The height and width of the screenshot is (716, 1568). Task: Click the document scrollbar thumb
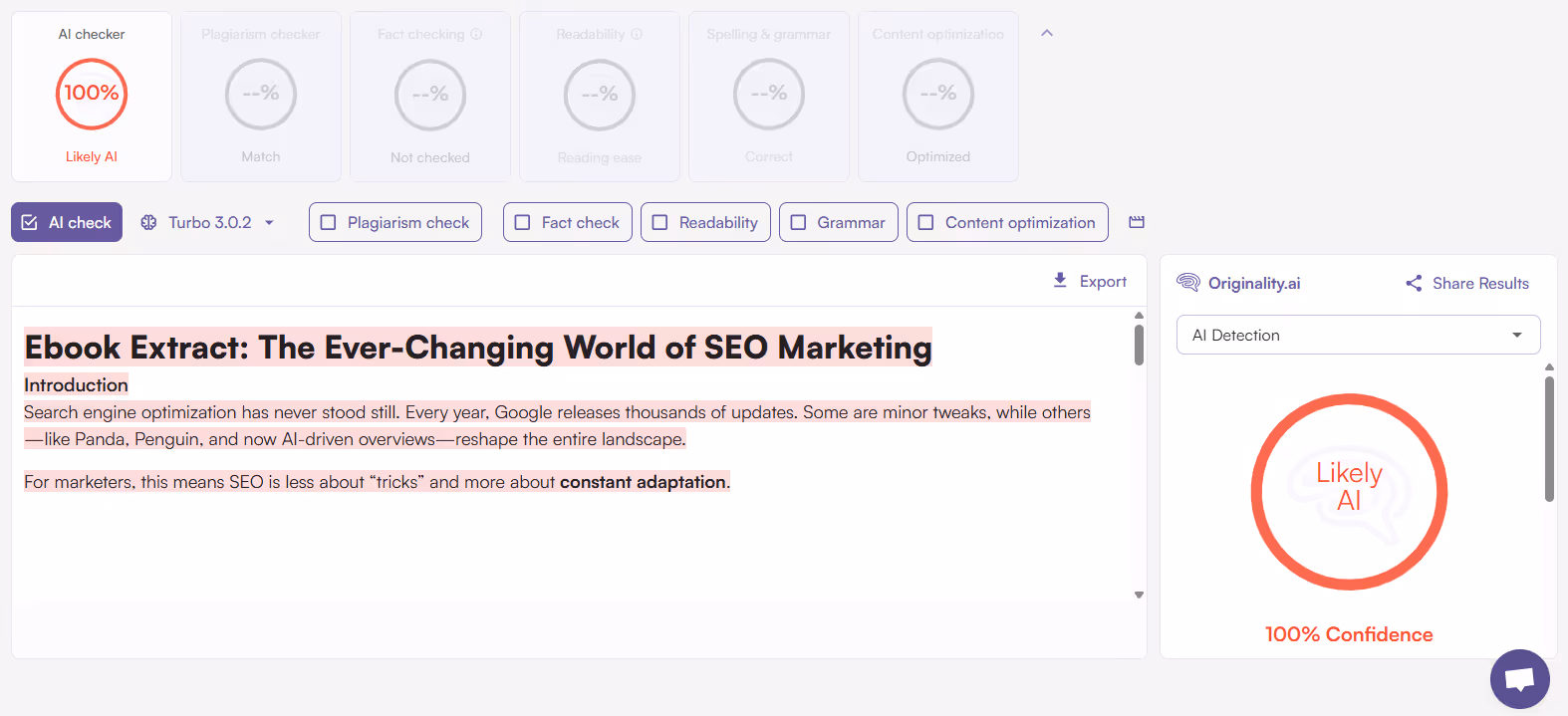pyautogui.click(x=1139, y=345)
